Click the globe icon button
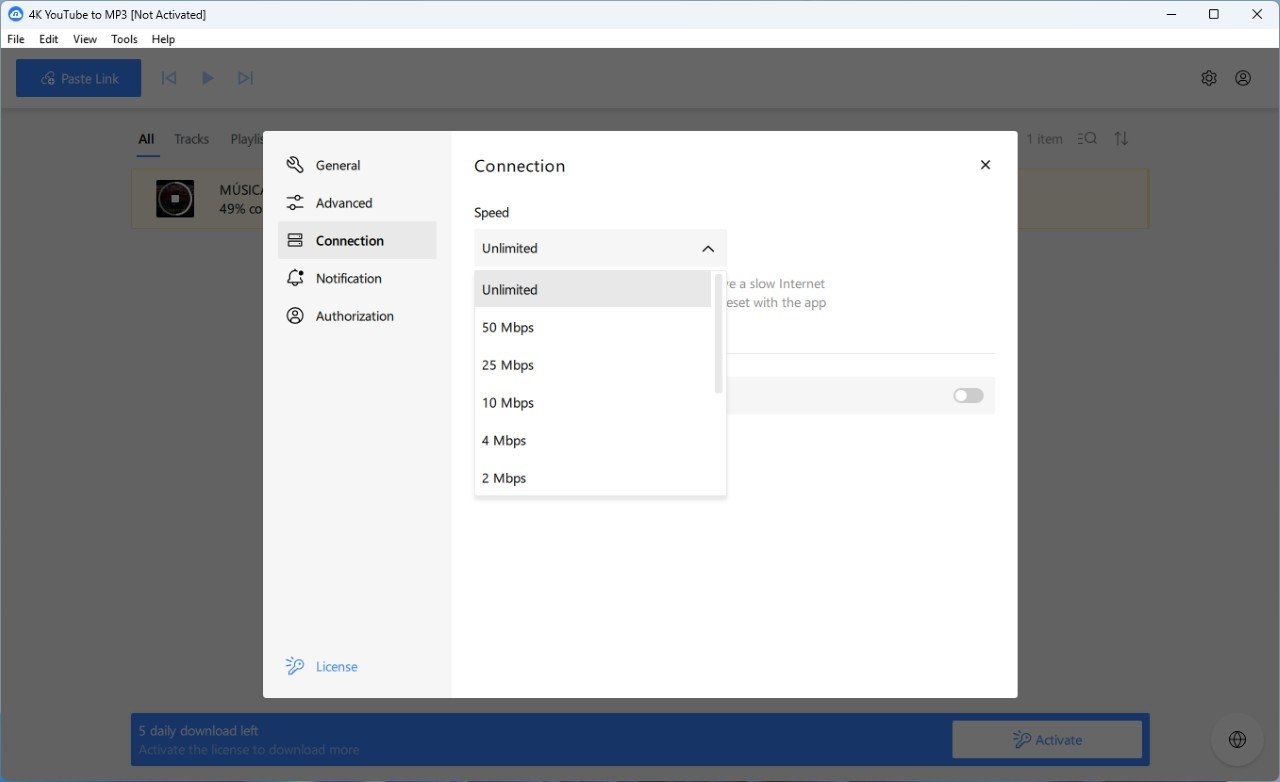Screen dimensions: 1280x782 point(1237,740)
